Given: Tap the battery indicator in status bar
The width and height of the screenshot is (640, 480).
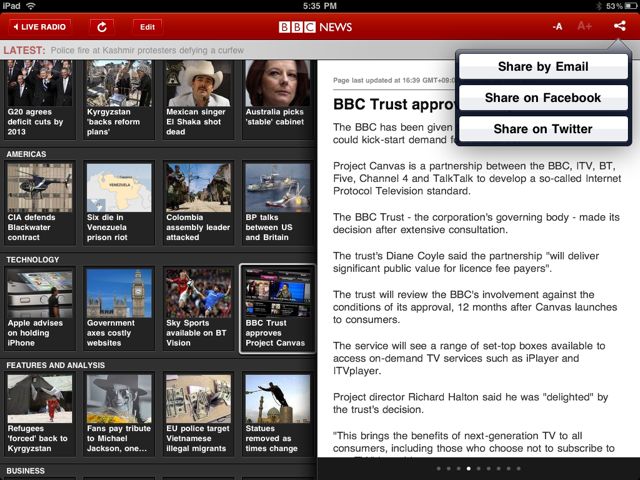Looking at the screenshot, I should pos(630,6).
